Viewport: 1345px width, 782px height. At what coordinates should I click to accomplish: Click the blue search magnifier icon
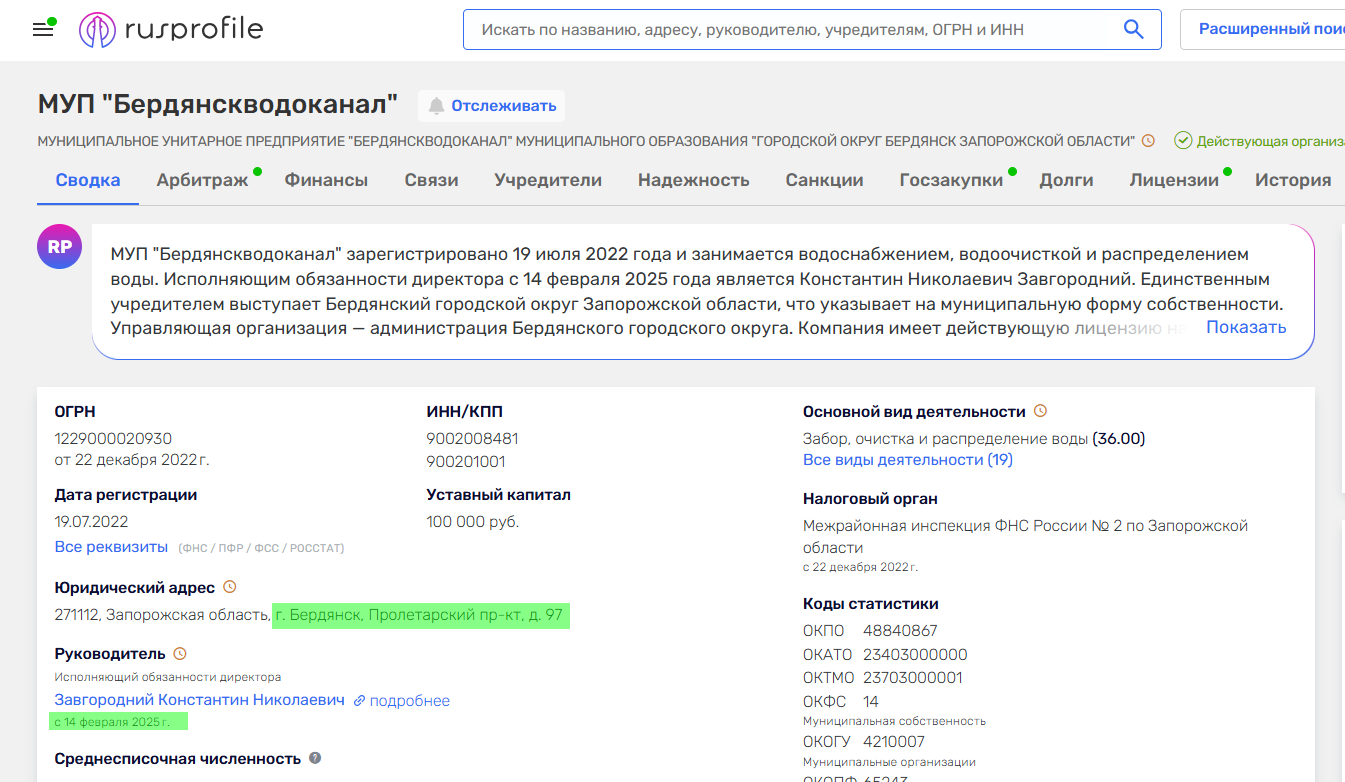click(1133, 29)
